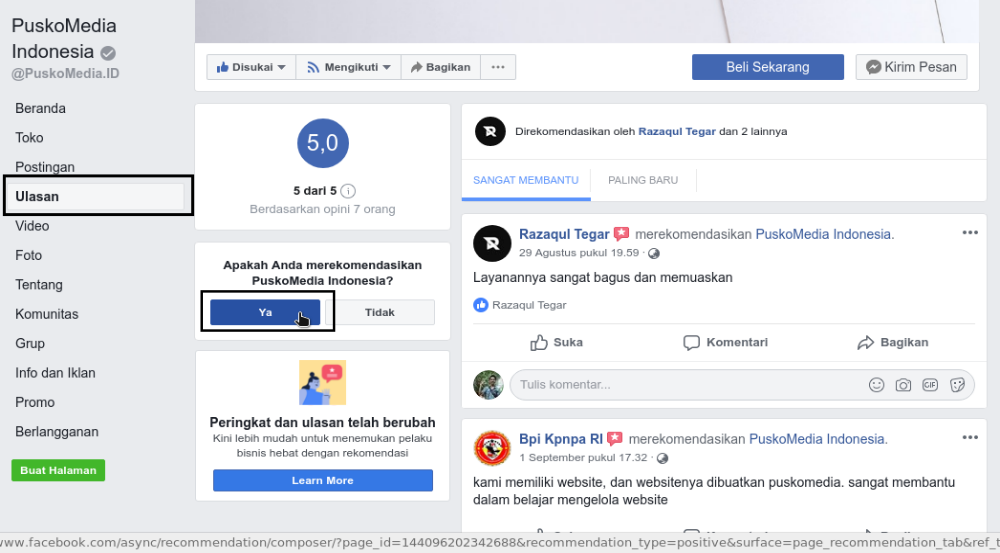Click the recommendation badge next to Razaqul Tegar
This screenshot has height=553, width=1000.
(621, 234)
